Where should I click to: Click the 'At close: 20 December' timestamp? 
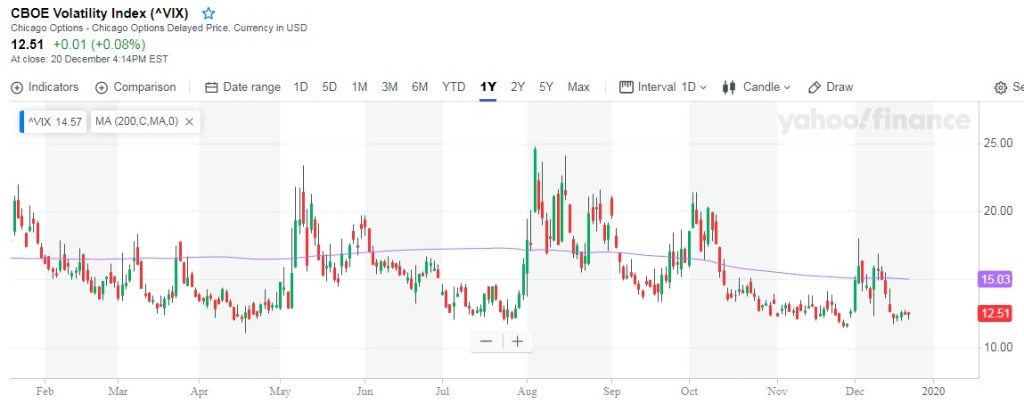pyautogui.click(x=89, y=59)
